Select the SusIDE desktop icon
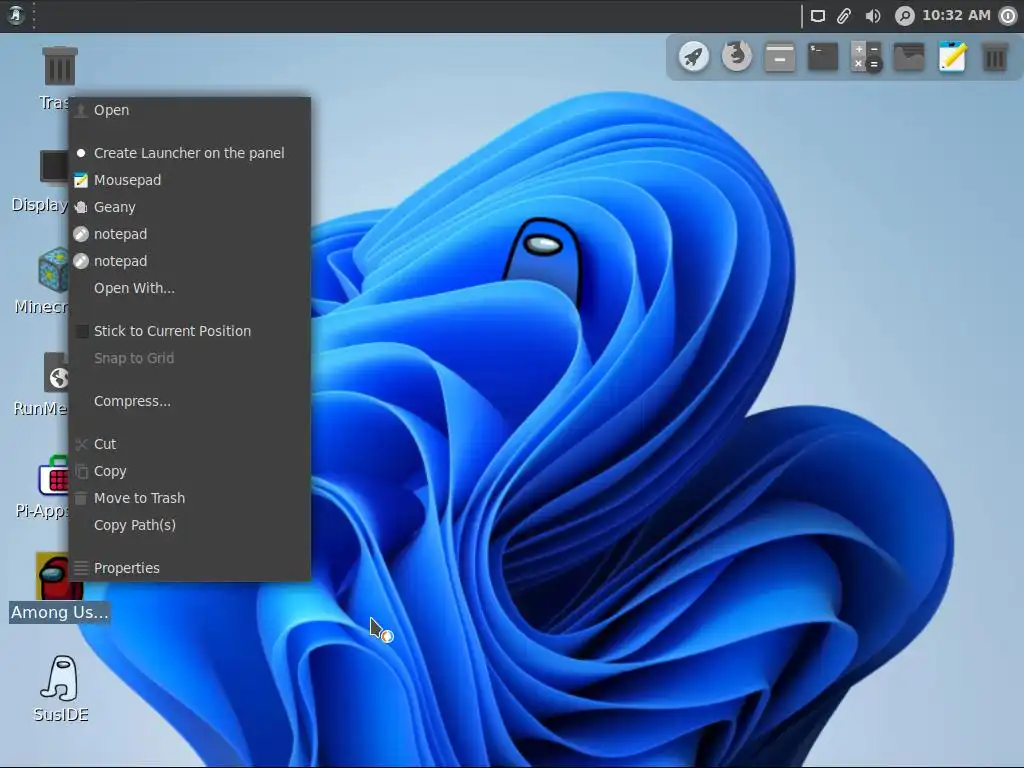The width and height of the screenshot is (1024, 768). (x=61, y=689)
